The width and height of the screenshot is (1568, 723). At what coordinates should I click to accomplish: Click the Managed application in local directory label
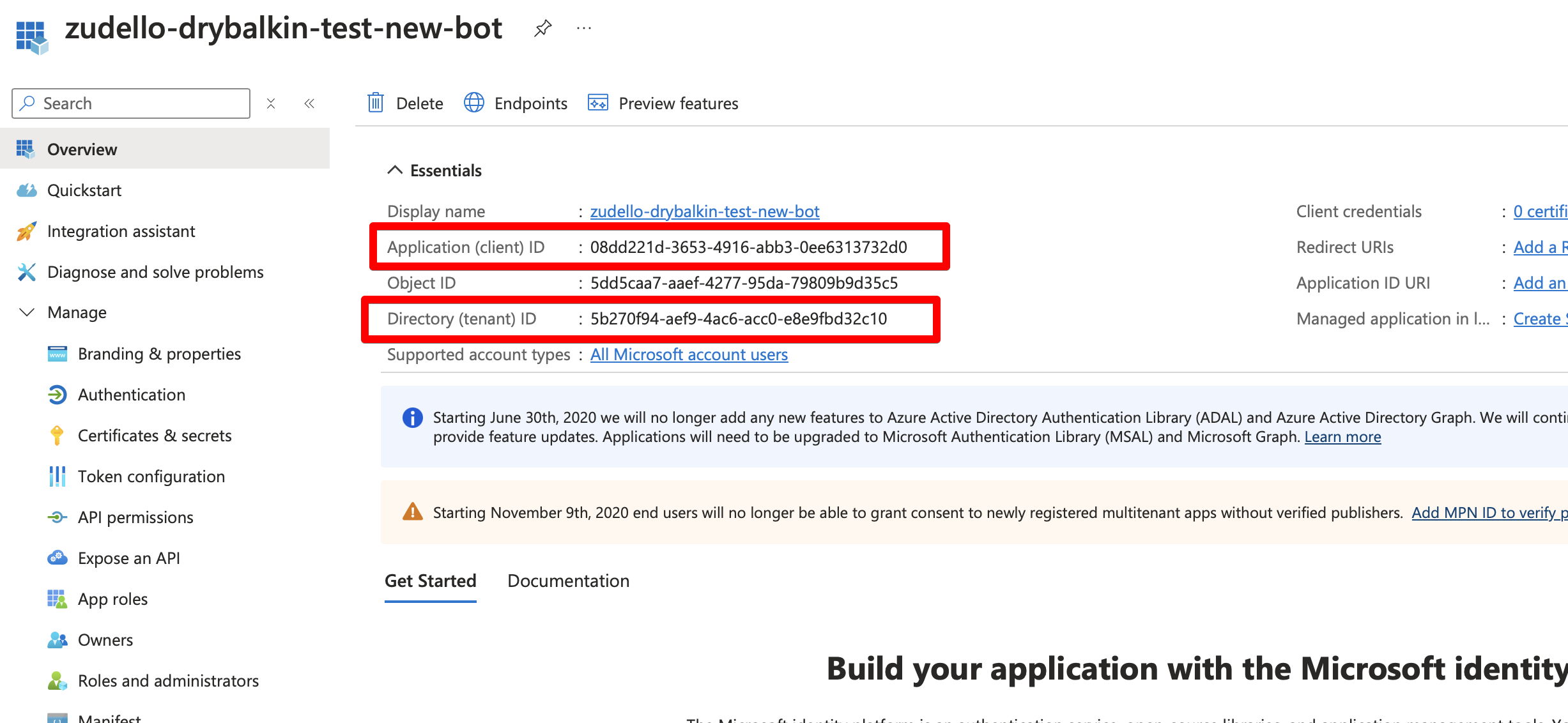[1393, 319]
